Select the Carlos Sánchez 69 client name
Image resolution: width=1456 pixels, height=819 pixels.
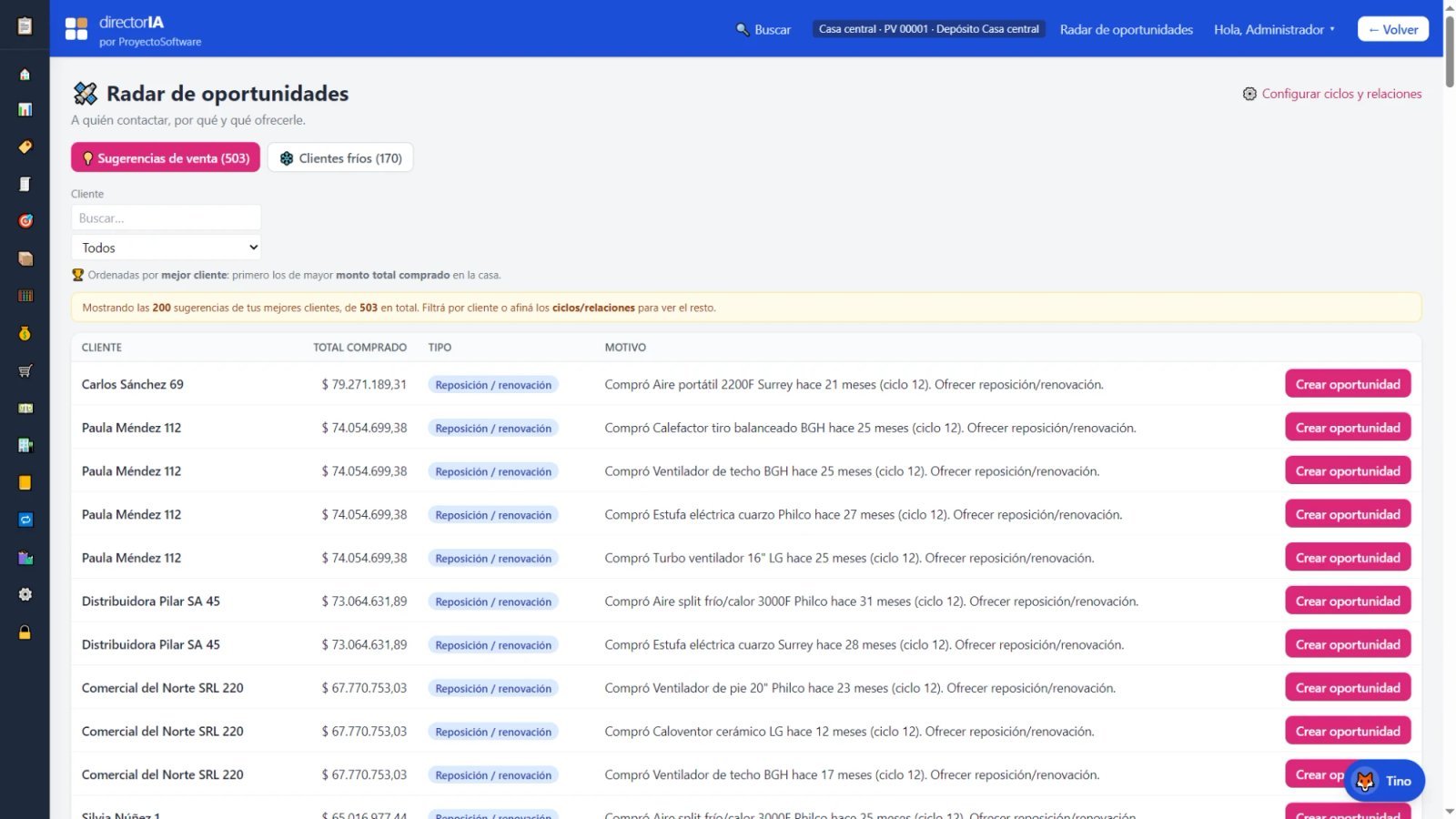[132, 384]
